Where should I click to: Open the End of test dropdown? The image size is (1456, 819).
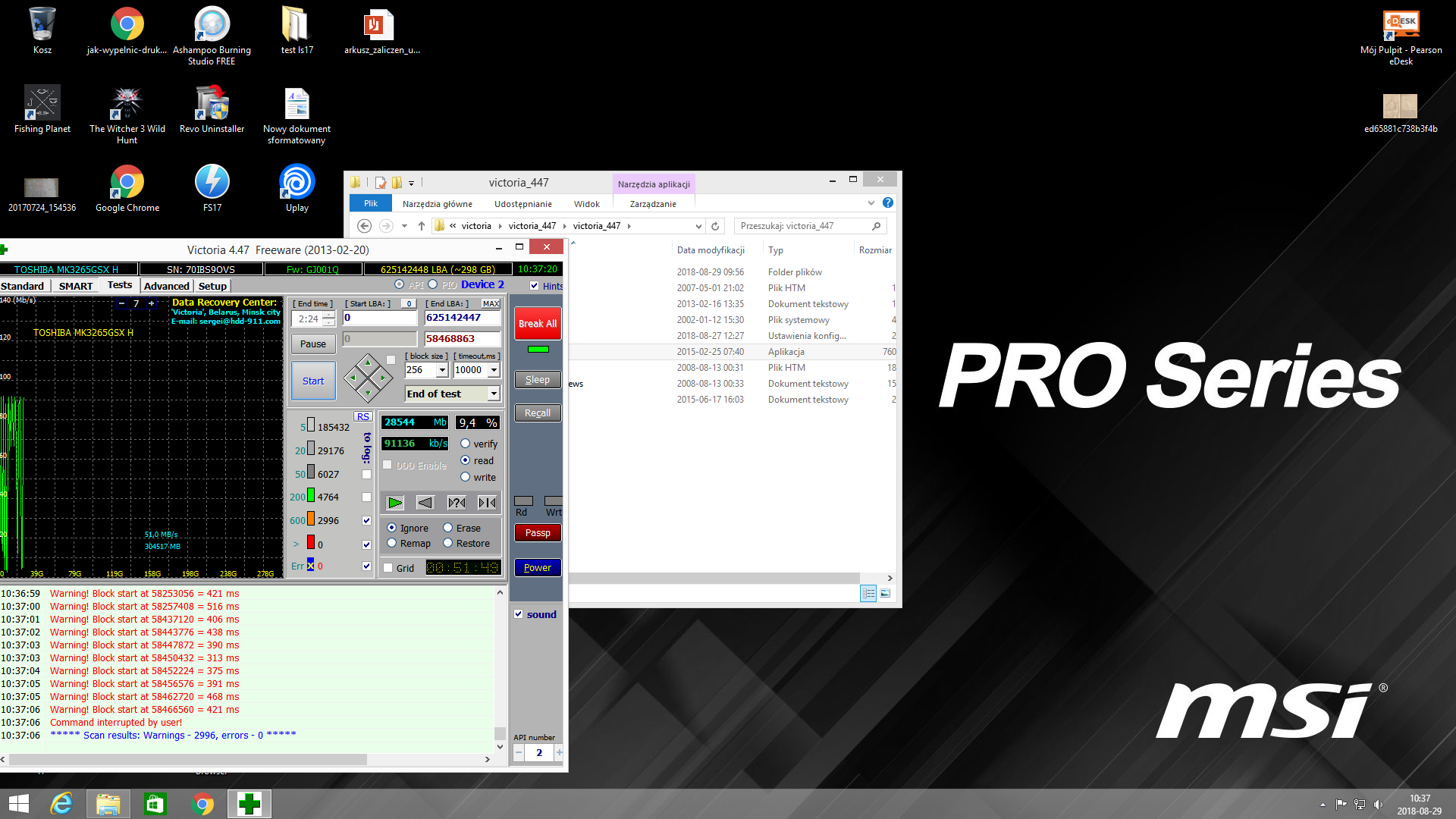coord(494,394)
